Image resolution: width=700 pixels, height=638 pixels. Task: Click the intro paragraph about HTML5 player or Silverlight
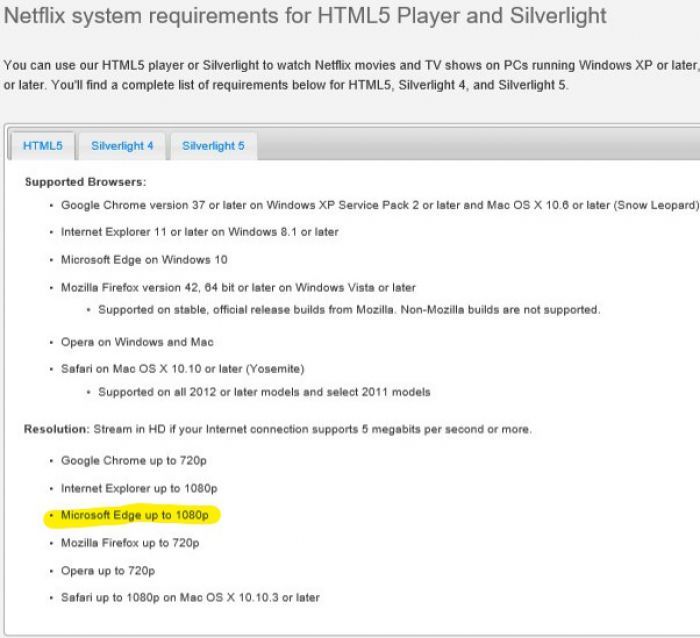[351, 75]
